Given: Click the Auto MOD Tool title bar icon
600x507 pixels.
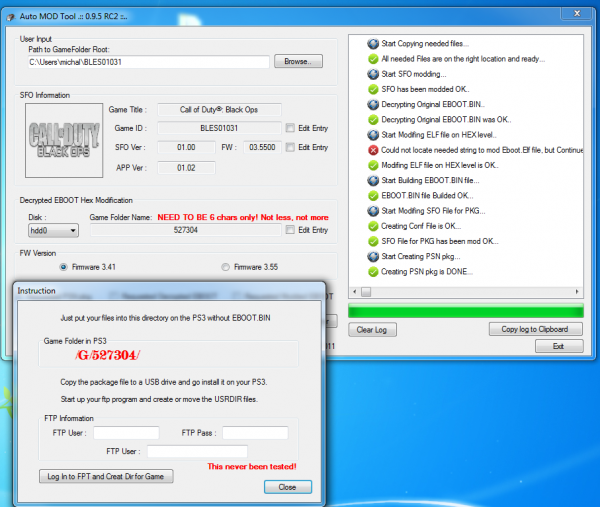Looking at the screenshot, I should pyautogui.click(x=11, y=17).
